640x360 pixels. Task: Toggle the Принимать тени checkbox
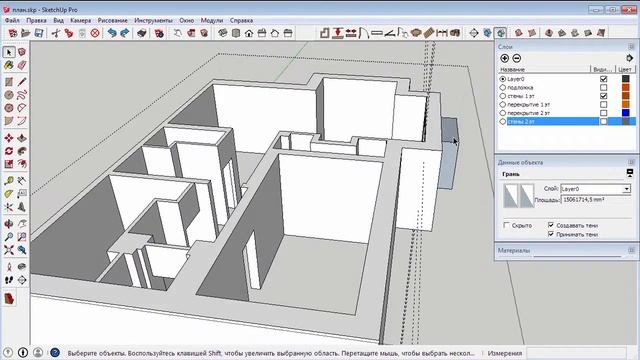pyautogui.click(x=551, y=234)
